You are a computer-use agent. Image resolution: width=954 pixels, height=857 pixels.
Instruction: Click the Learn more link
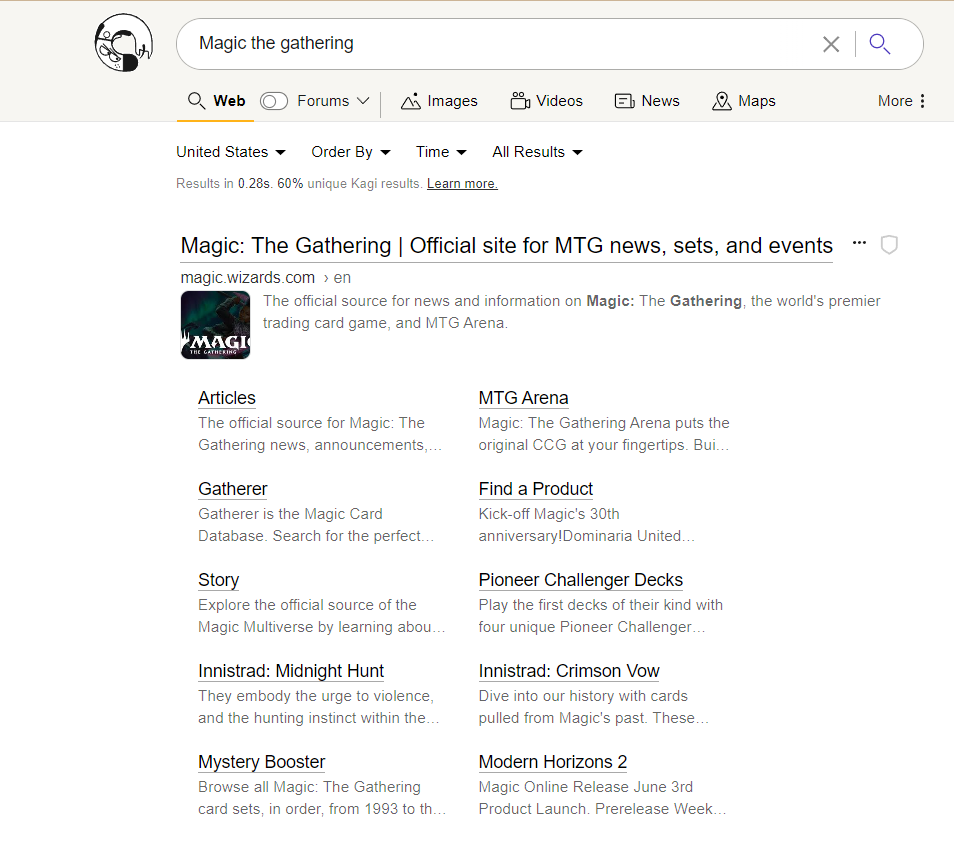coord(462,184)
